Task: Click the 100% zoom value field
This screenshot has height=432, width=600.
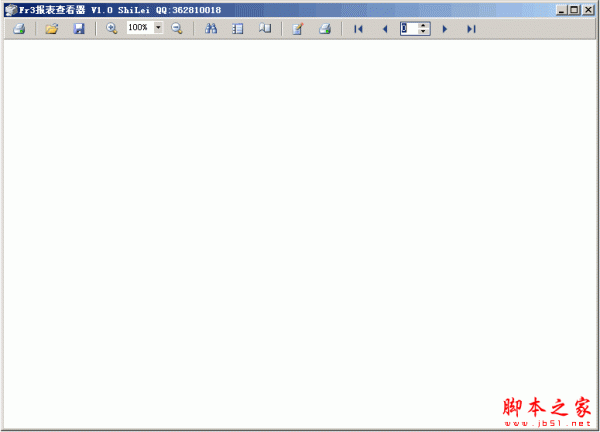Action: (140, 28)
